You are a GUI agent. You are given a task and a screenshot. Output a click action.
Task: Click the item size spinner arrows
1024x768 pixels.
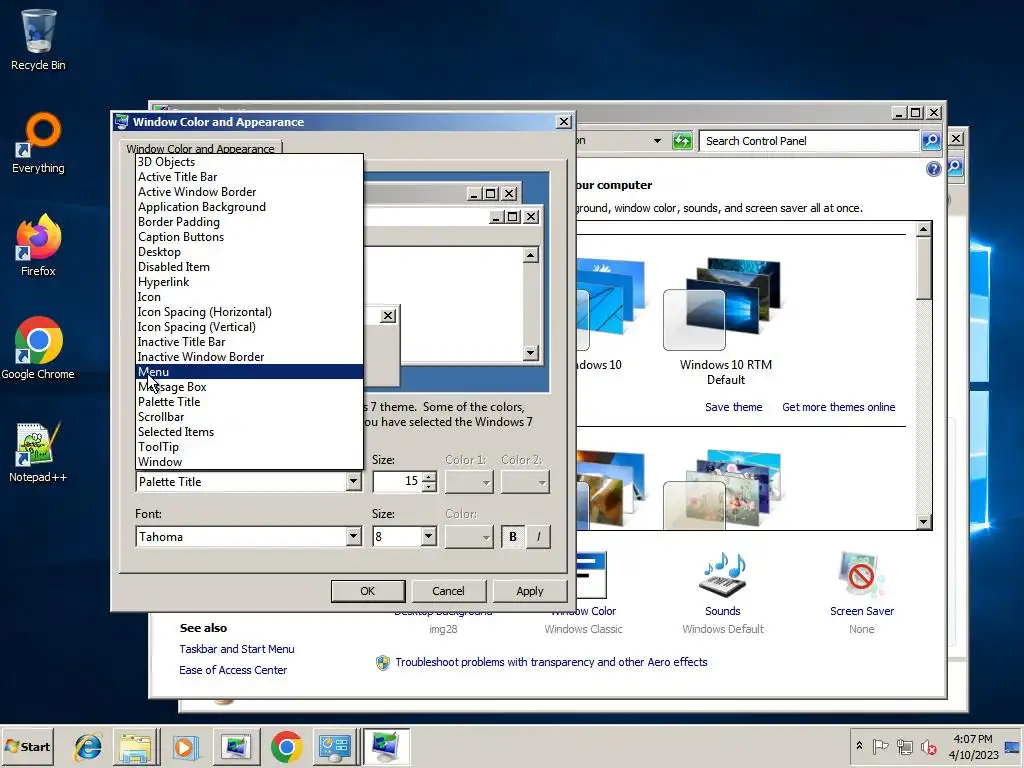429,481
